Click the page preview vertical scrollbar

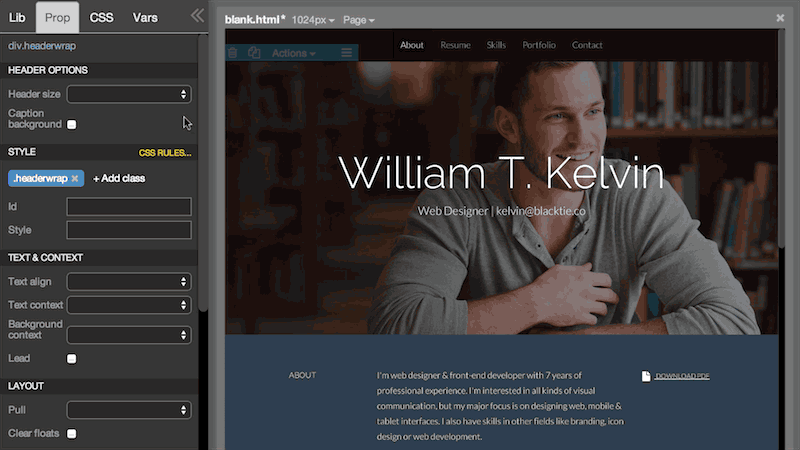tap(782, 138)
